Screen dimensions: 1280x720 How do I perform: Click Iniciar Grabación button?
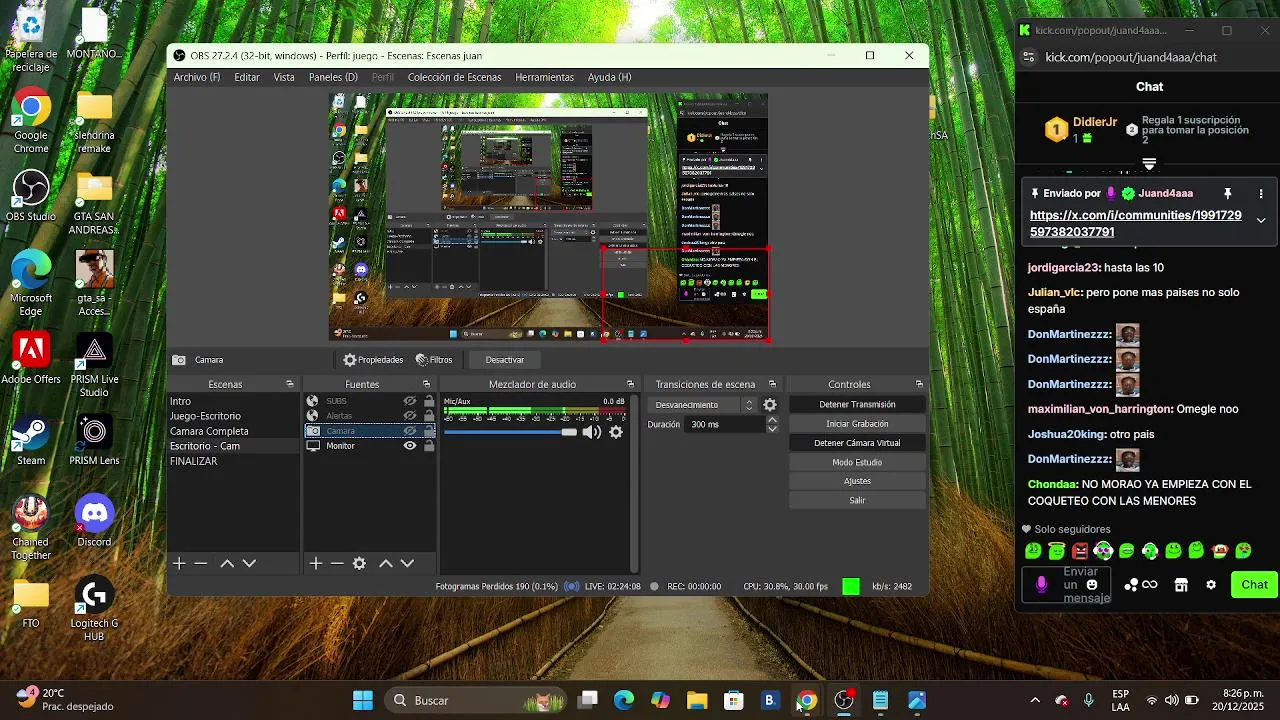coord(857,424)
